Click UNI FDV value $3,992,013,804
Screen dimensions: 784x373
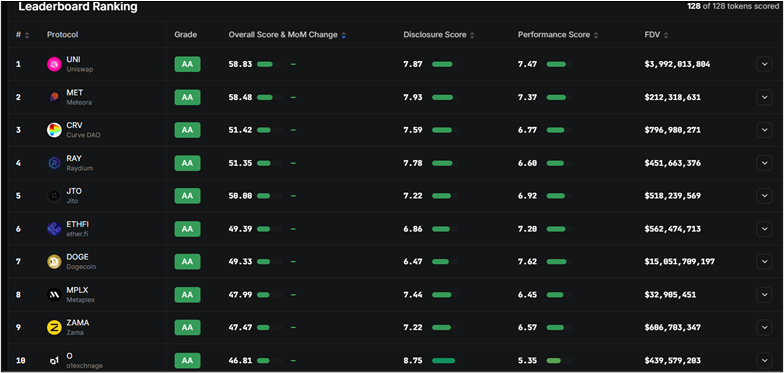678,64
